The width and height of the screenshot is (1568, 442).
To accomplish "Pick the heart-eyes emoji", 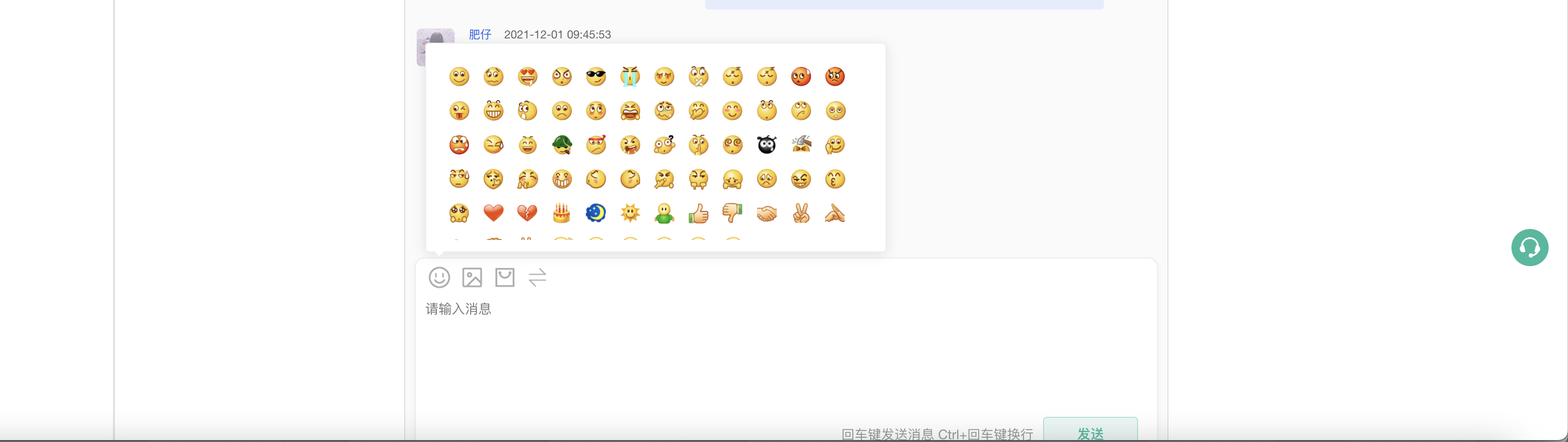I will tap(528, 77).
